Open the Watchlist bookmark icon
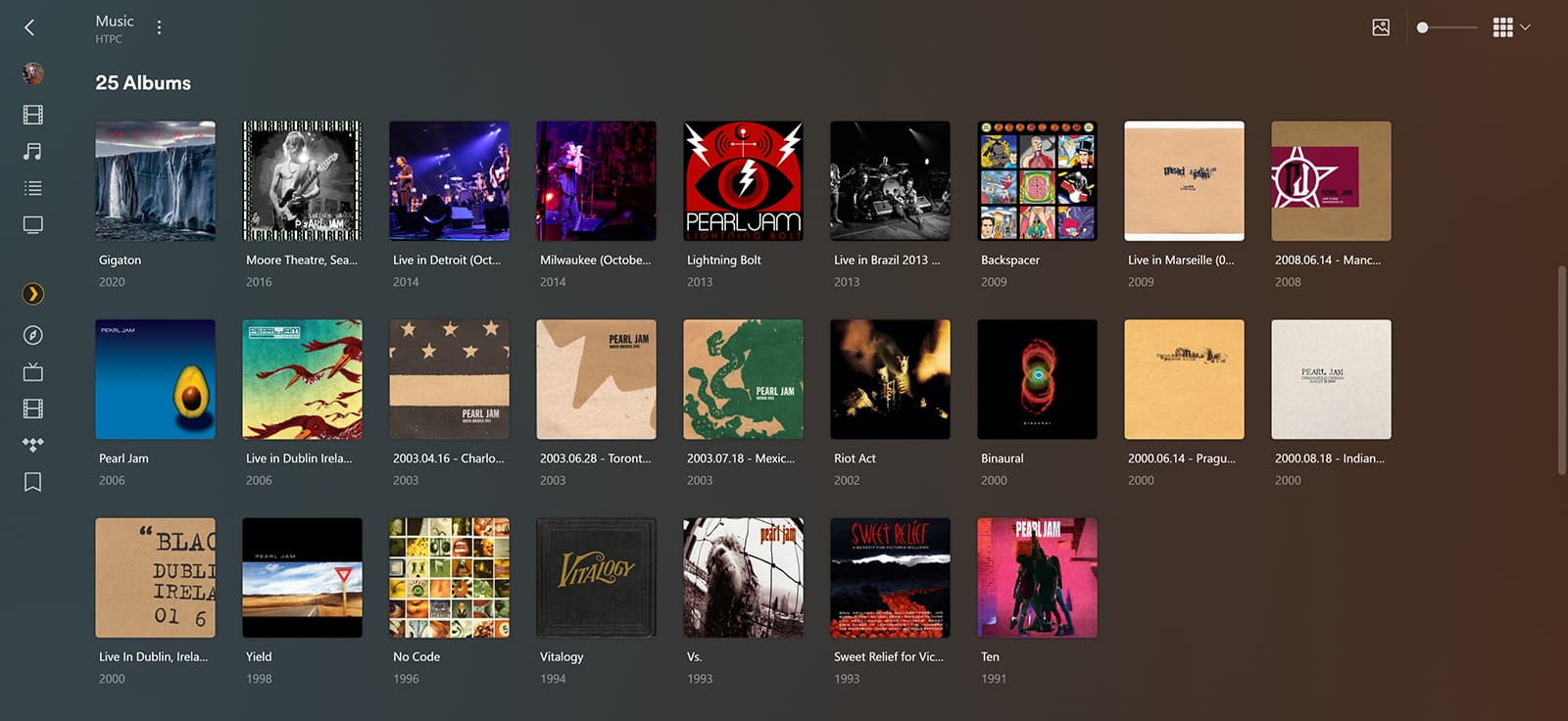 [x=32, y=482]
